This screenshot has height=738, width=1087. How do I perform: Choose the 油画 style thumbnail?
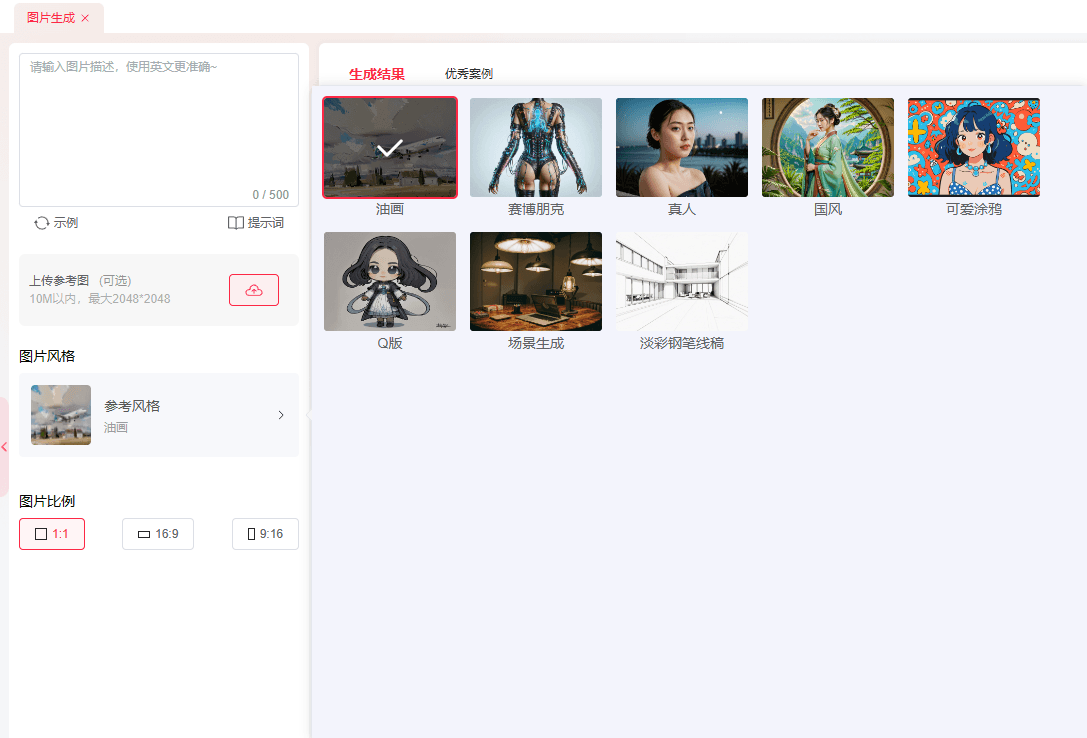390,148
